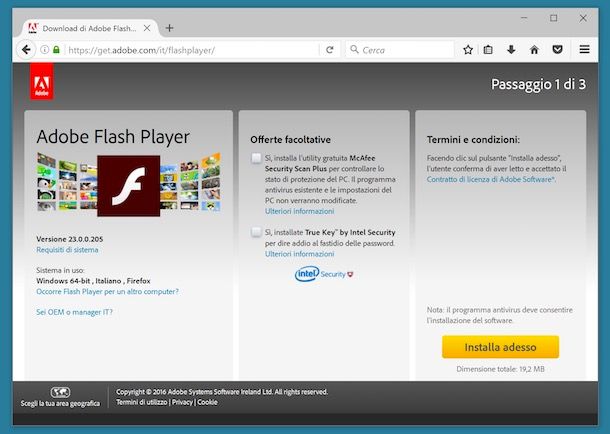Open Cookie footer link
The width and height of the screenshot is (610, 434).
(x=207, y=402)
